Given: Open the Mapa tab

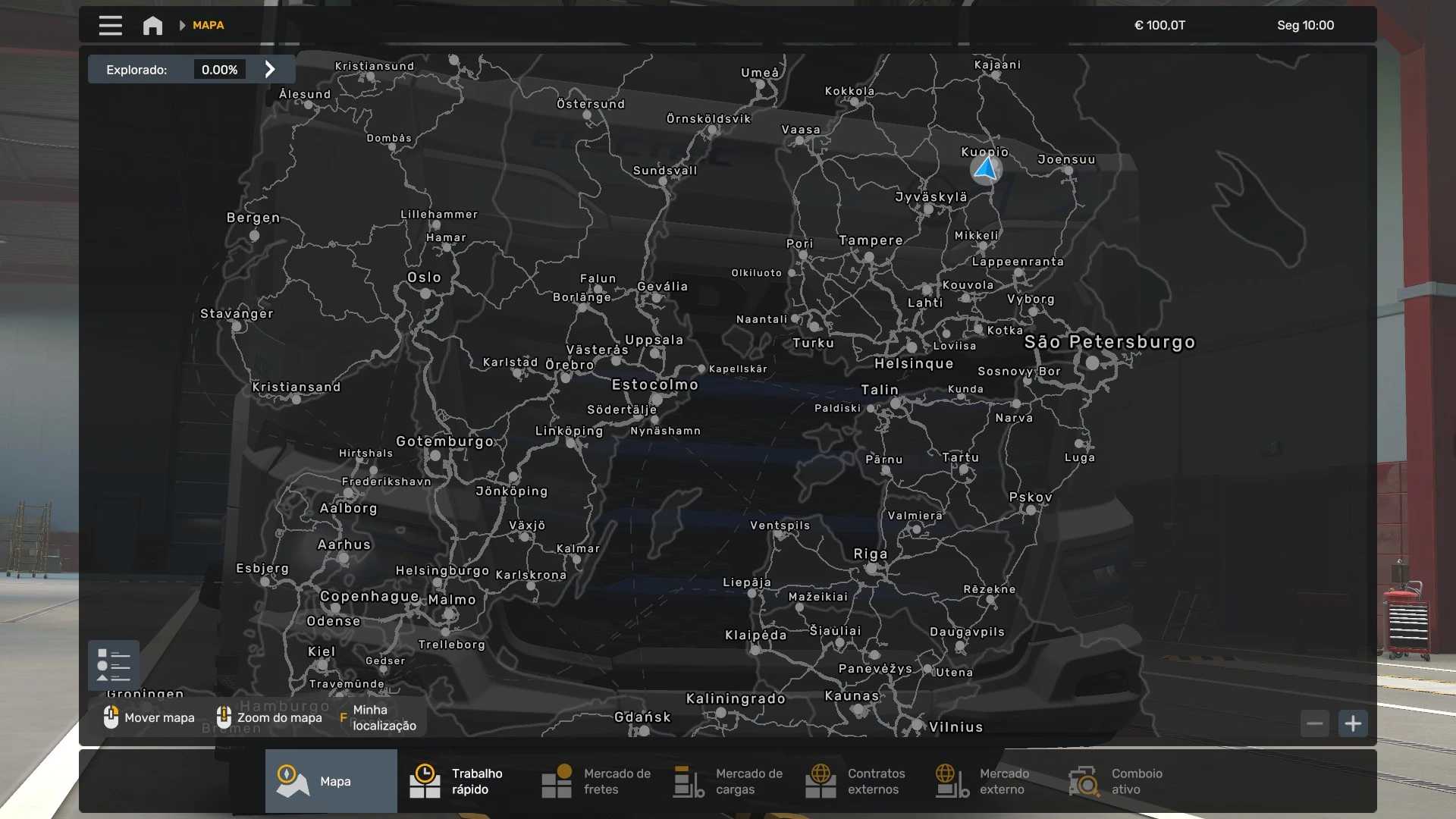Looking at the screenshot, I should coord(331,781).
